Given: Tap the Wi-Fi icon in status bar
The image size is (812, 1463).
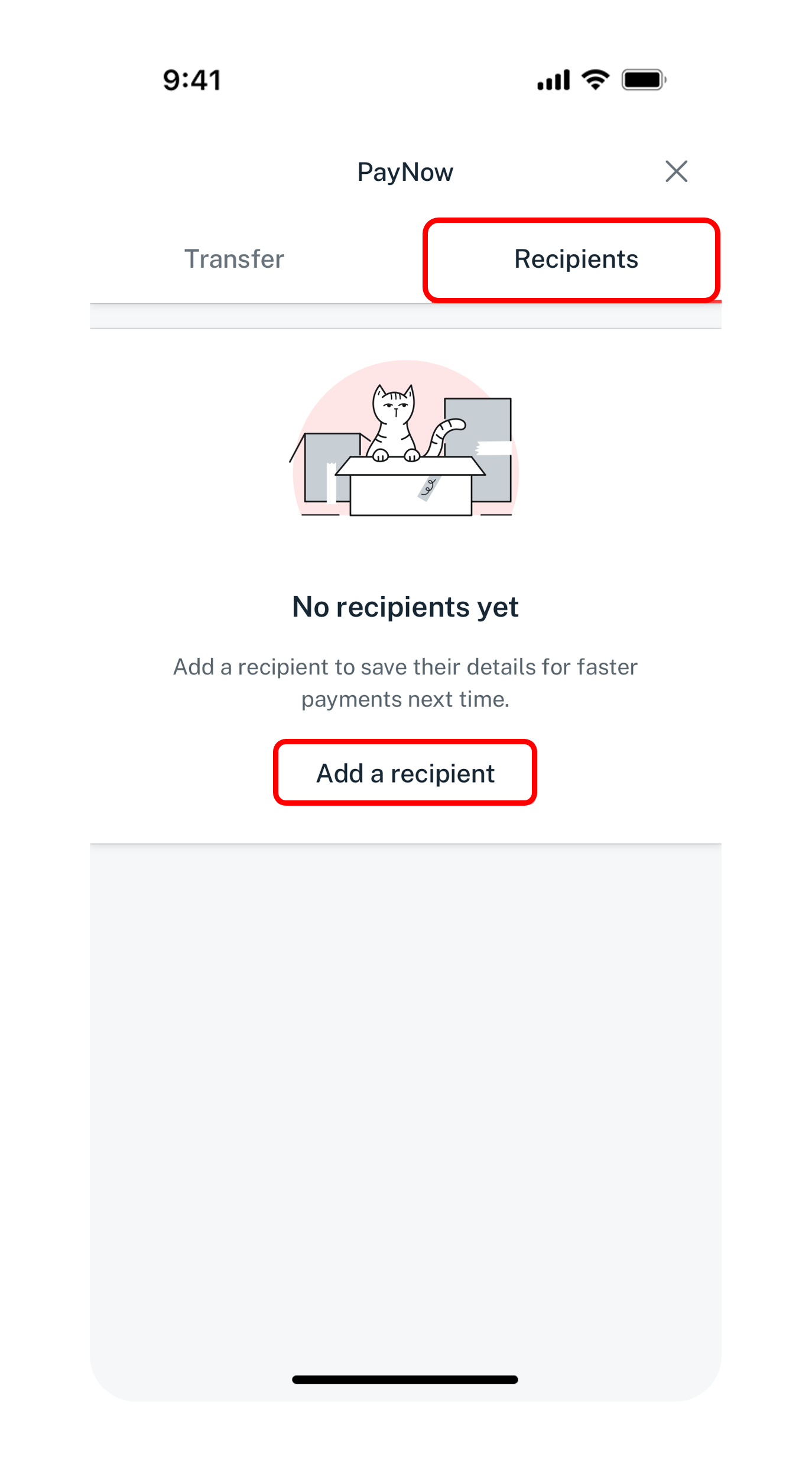Looking at the screenshot, I should coord(595,80).
